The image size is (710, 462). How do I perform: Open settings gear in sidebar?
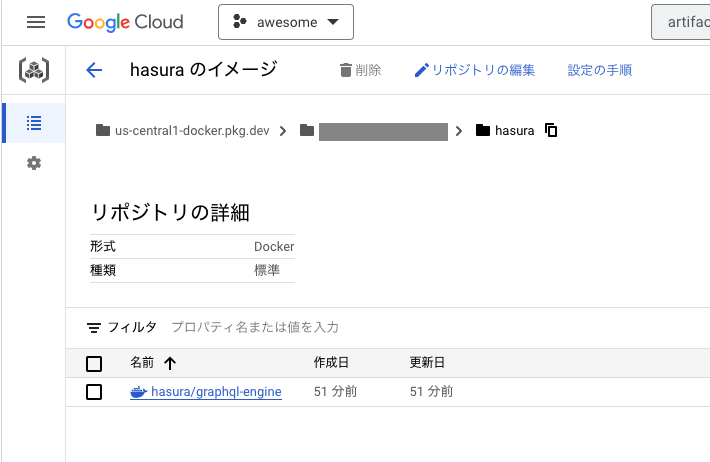(x=34, y=163)
